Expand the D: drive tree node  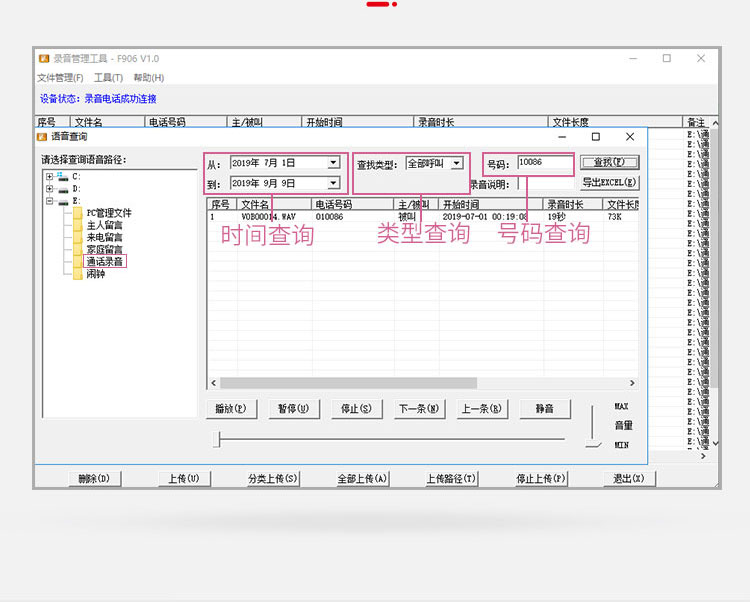pyautogui.click(x=49, y=188)
